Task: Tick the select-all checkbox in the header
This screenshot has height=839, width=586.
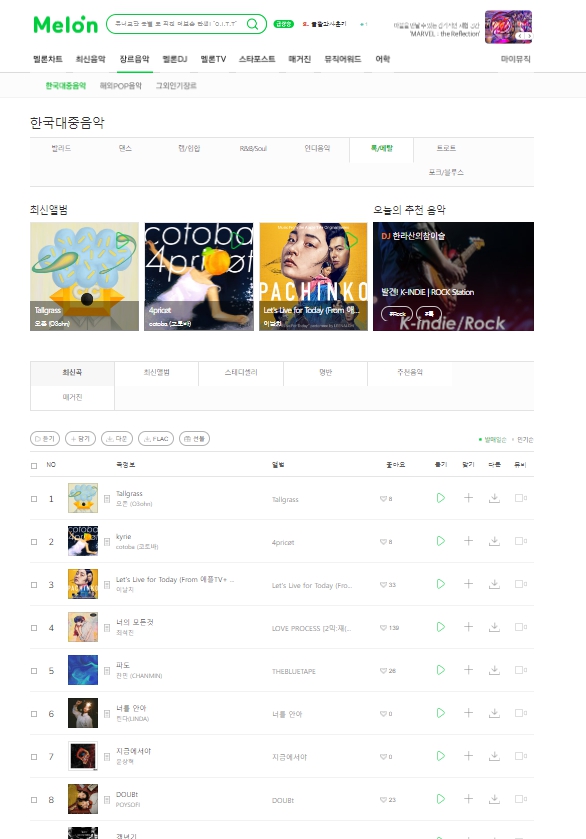Action: click(x=34, y=466)
